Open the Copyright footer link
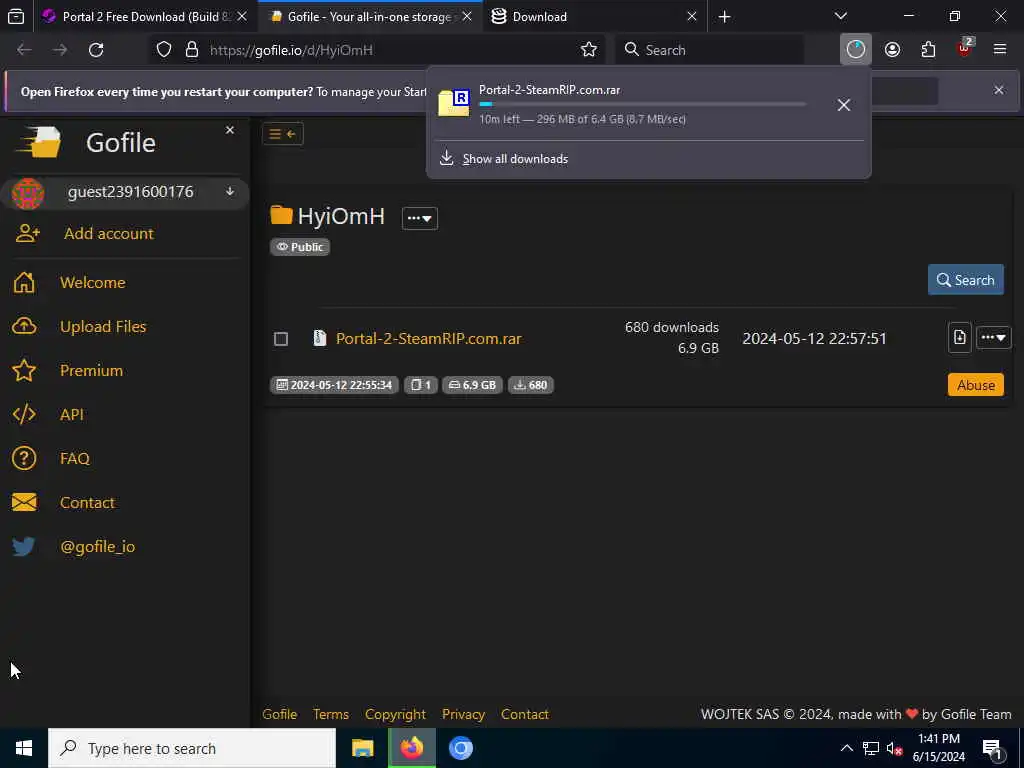Screen dimensions: 1024x768 pyautogui.click(x=395, y=714)
